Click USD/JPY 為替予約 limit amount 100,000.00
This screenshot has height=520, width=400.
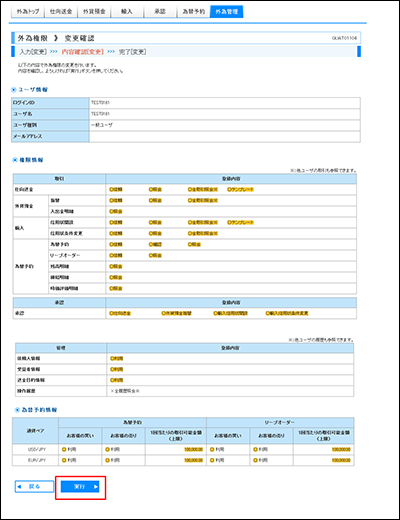tap(193, 450)
